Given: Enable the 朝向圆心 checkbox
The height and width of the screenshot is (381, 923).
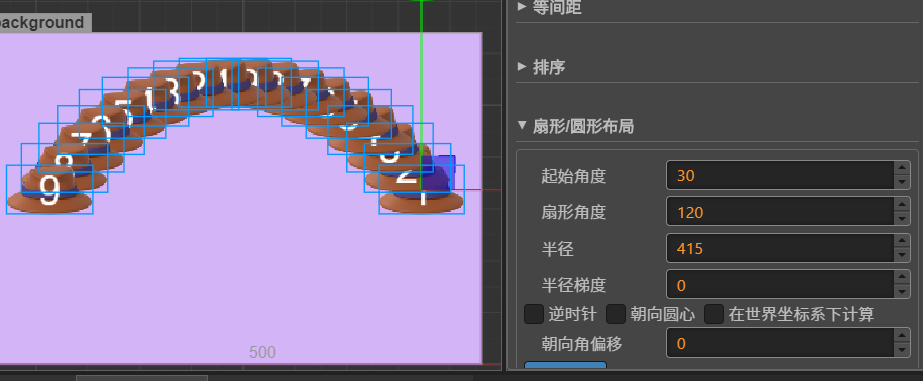Looking at the screenshot, I should tap(616, 314).
